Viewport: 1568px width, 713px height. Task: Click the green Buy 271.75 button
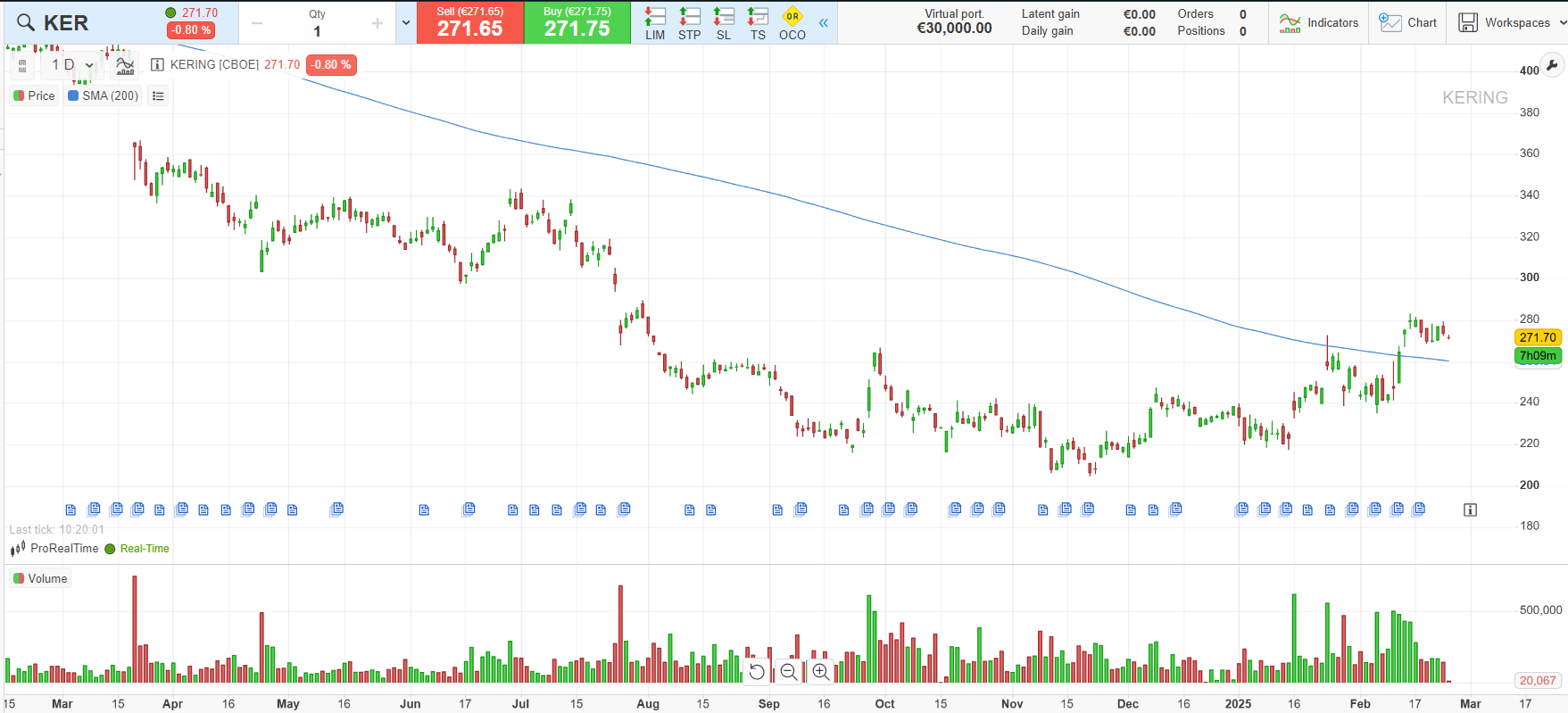tap(577, 22)
